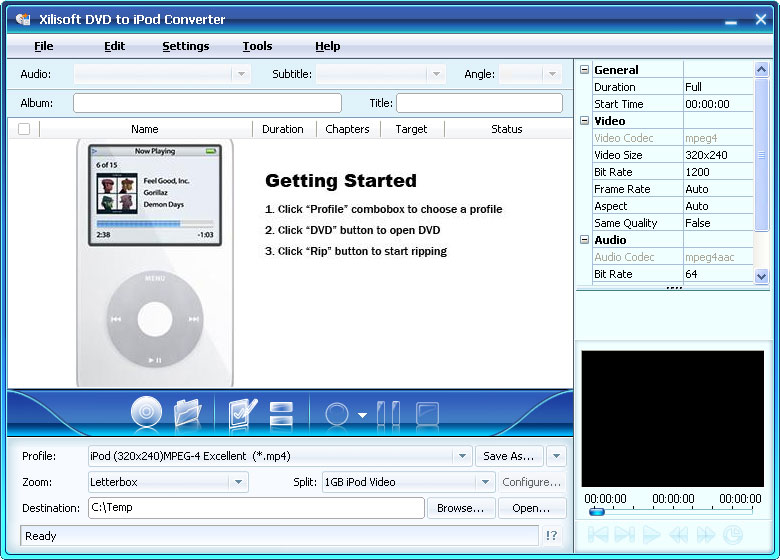Click the Stop toolbar icon
The image size is (780, 560).
pos(427,413)
